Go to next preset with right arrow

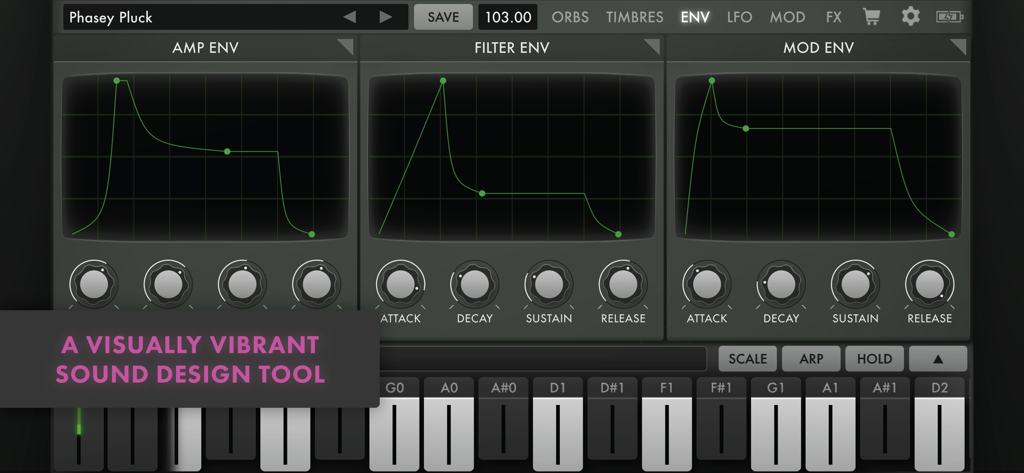386,17
